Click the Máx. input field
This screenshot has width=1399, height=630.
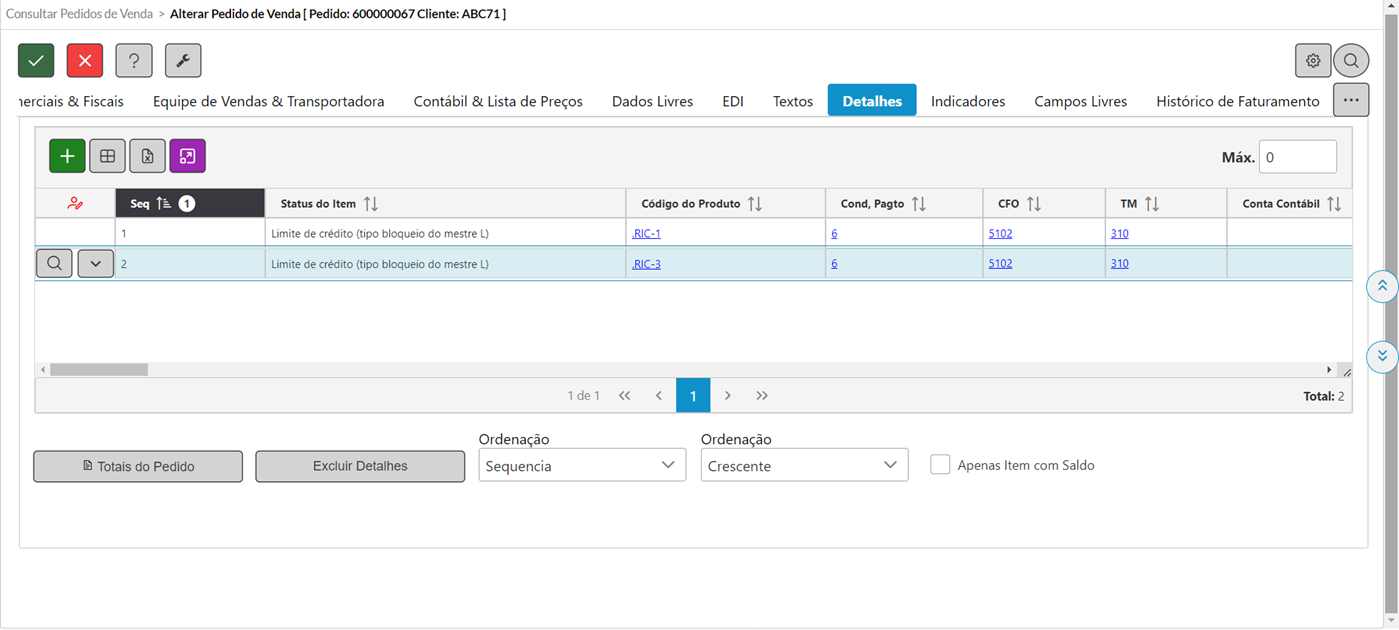(1297, 157)
